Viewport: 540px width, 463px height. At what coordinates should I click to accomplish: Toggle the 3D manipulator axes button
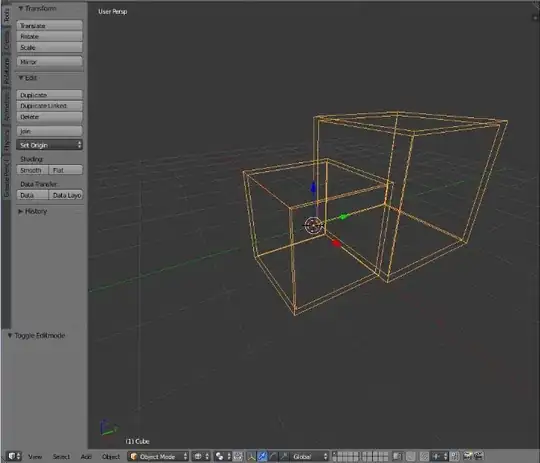point(252,456)
